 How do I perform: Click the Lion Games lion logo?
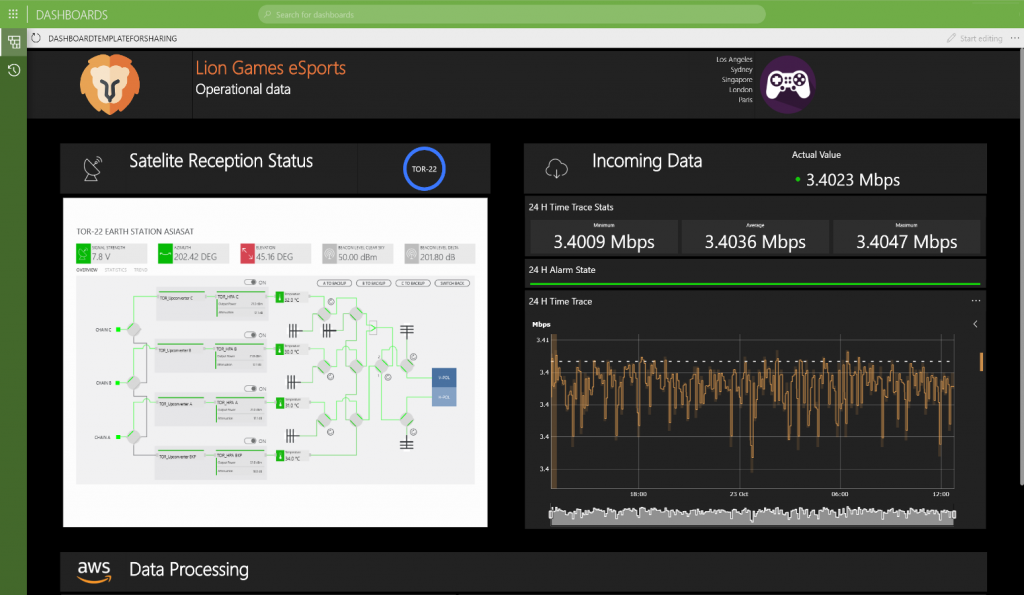[110, 84]
